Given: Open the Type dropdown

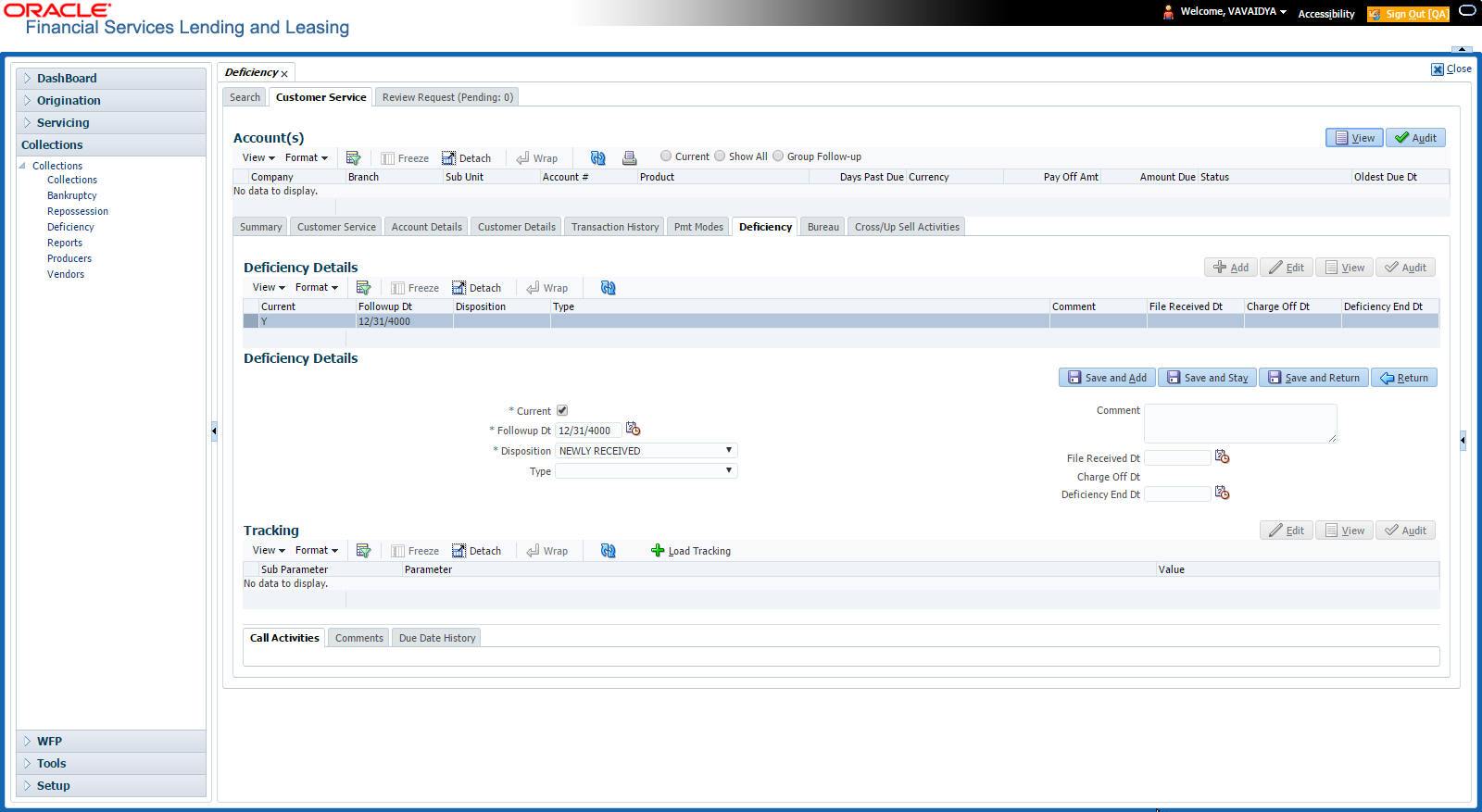Looking at the screenshot, I should (647, 471).
